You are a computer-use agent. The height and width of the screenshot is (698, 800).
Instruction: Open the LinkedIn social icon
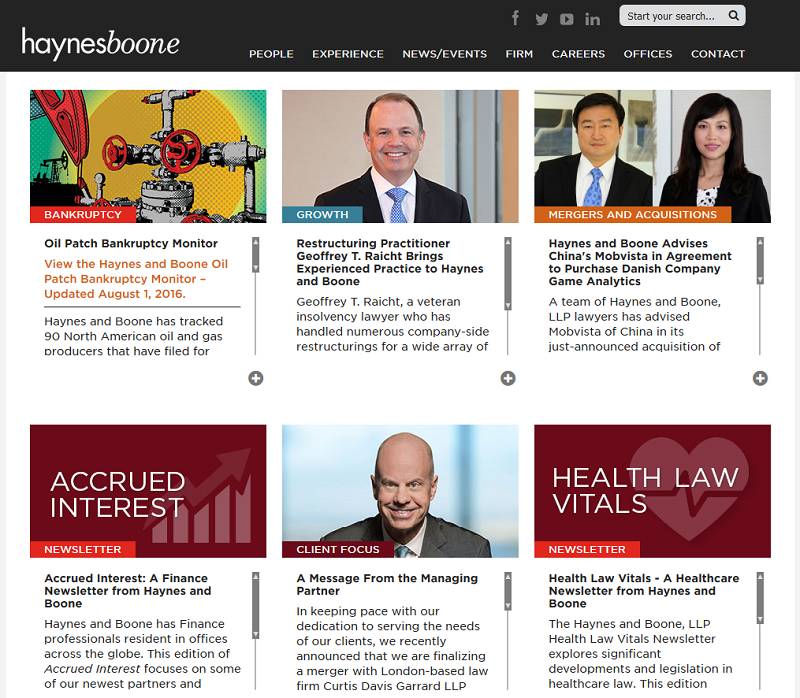point(592,19)
